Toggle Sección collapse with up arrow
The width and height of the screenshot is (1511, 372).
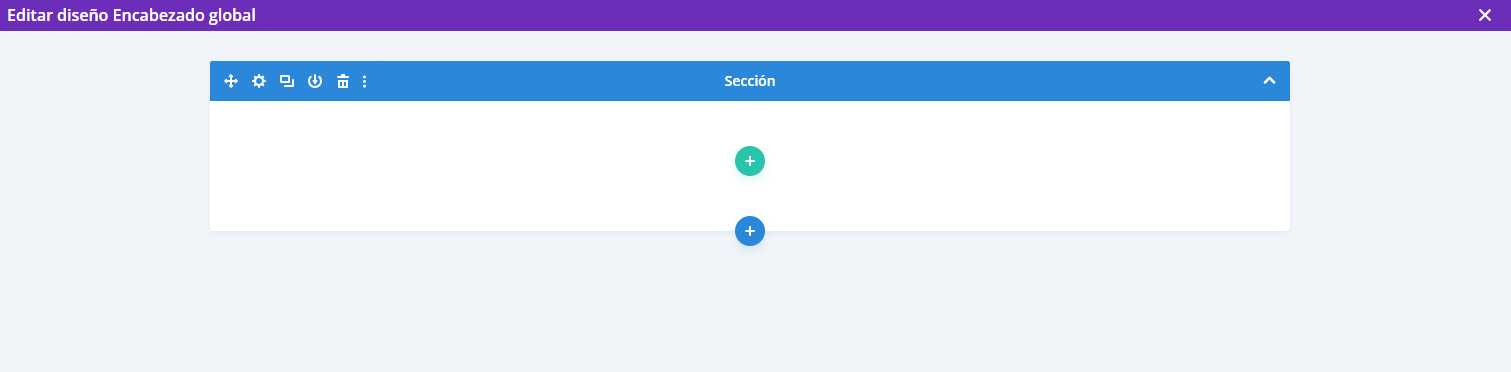pos(1269,81)
